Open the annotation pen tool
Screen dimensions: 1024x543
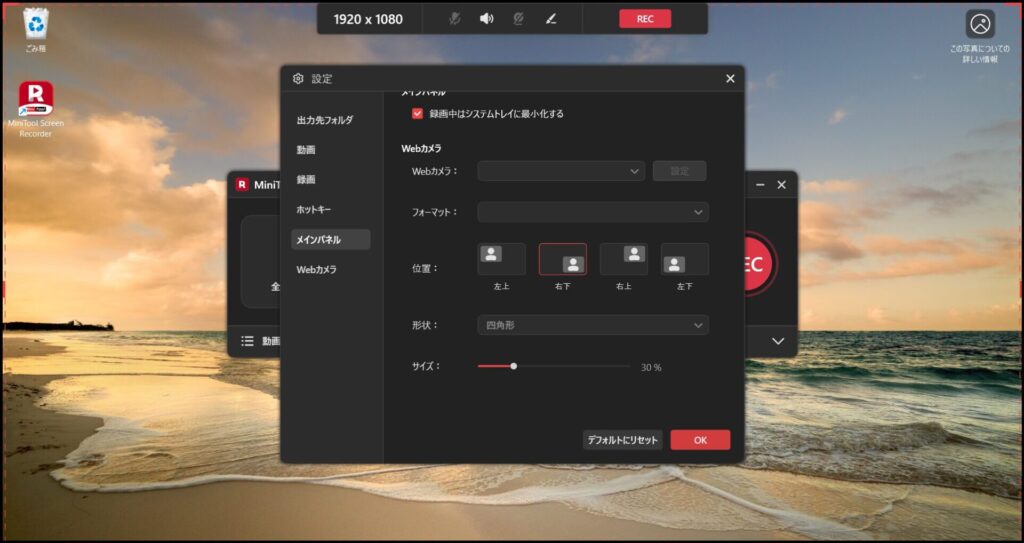(550, 18)
